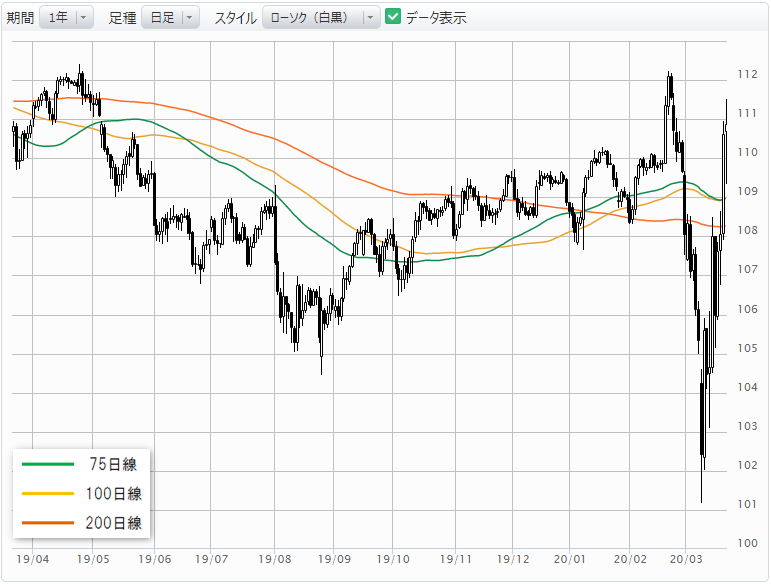Click the 200日線 legend label
Image resolution: width=771 pixels, height=584 pixels.
point(114,523)
